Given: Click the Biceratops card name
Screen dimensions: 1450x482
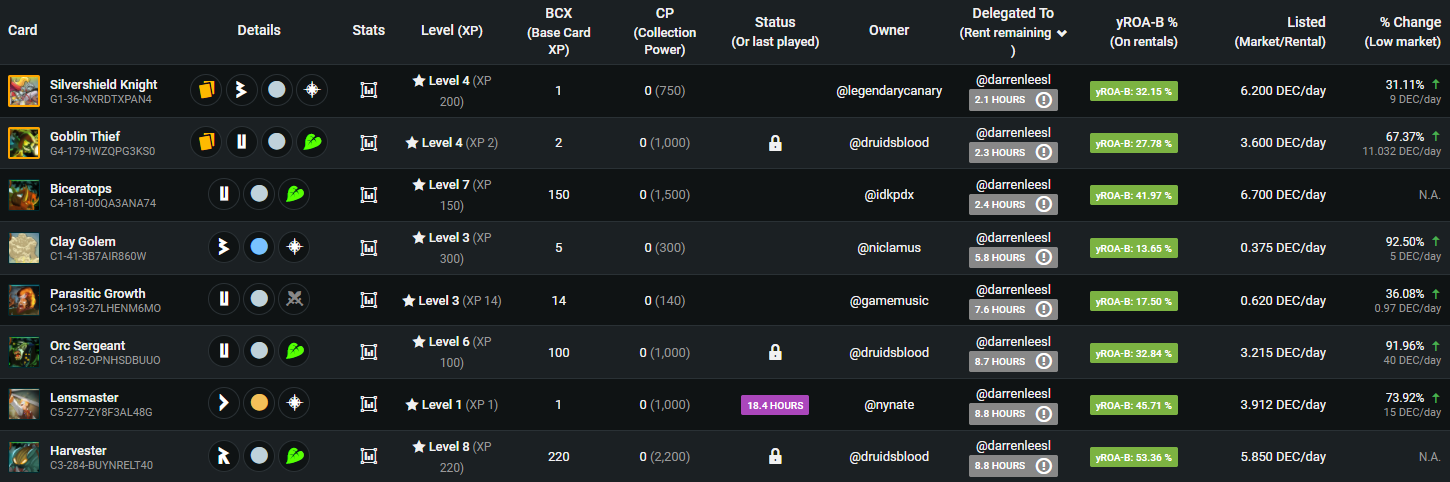Looking at the screenshot, I should (81, 189).
